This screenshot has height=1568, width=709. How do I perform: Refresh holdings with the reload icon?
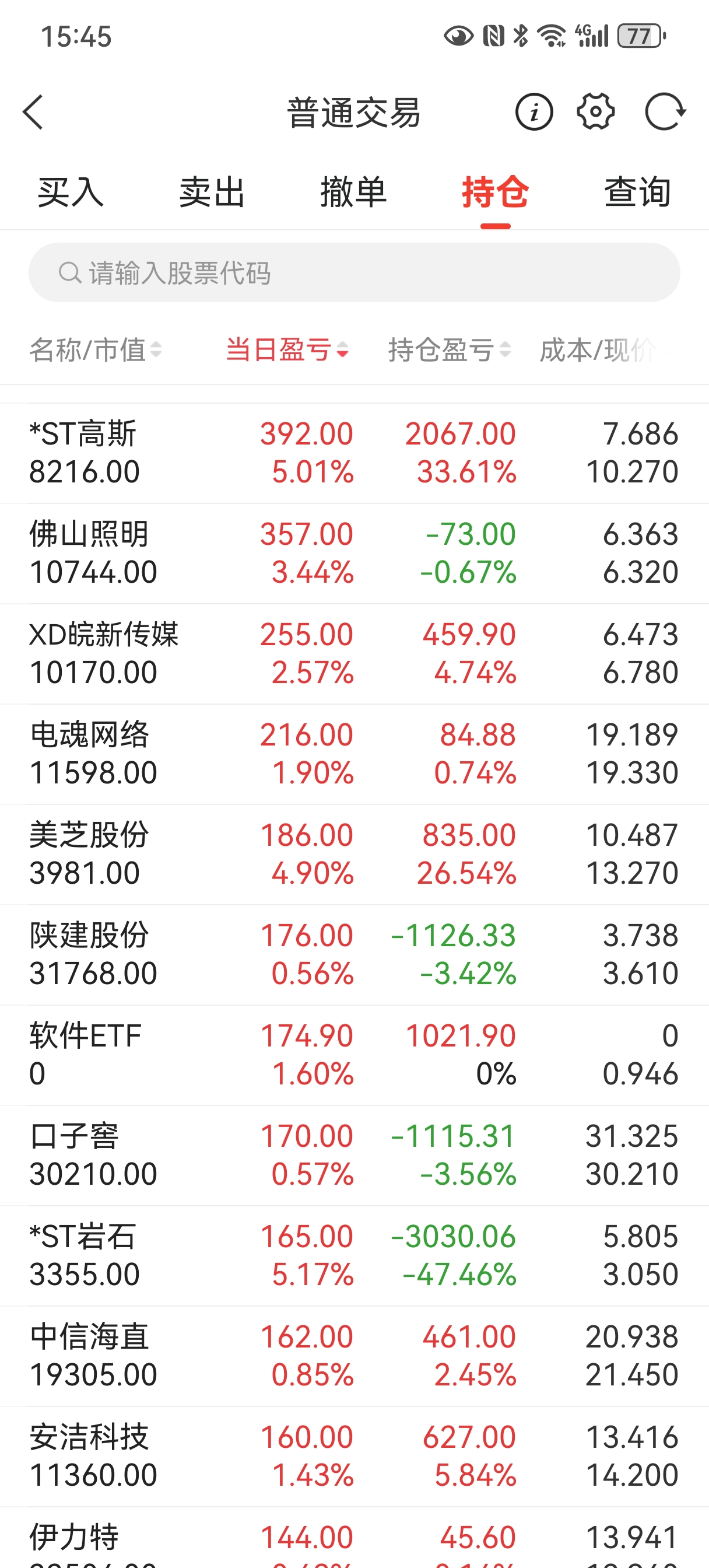click(665, 113)
